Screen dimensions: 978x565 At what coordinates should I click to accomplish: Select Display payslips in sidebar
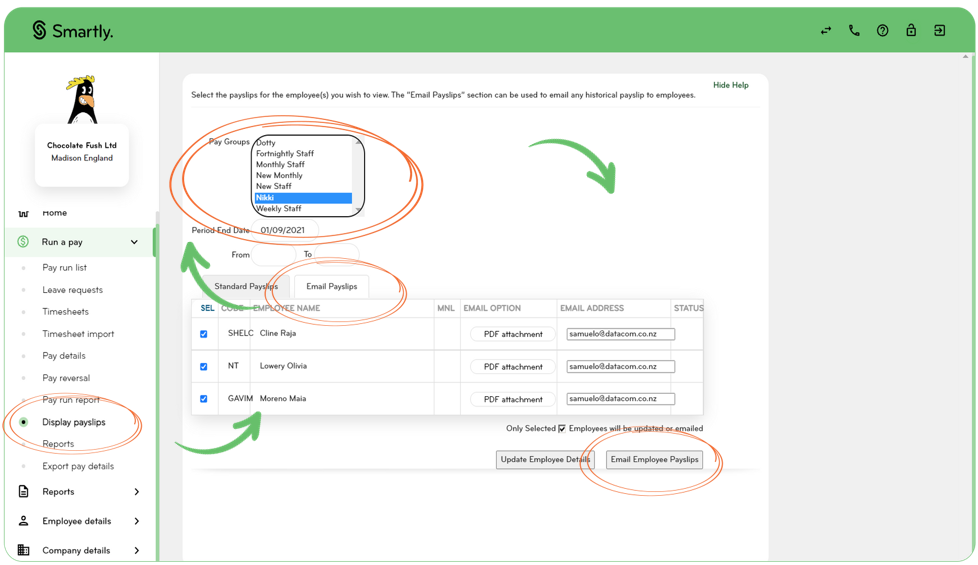pos(74,422)
